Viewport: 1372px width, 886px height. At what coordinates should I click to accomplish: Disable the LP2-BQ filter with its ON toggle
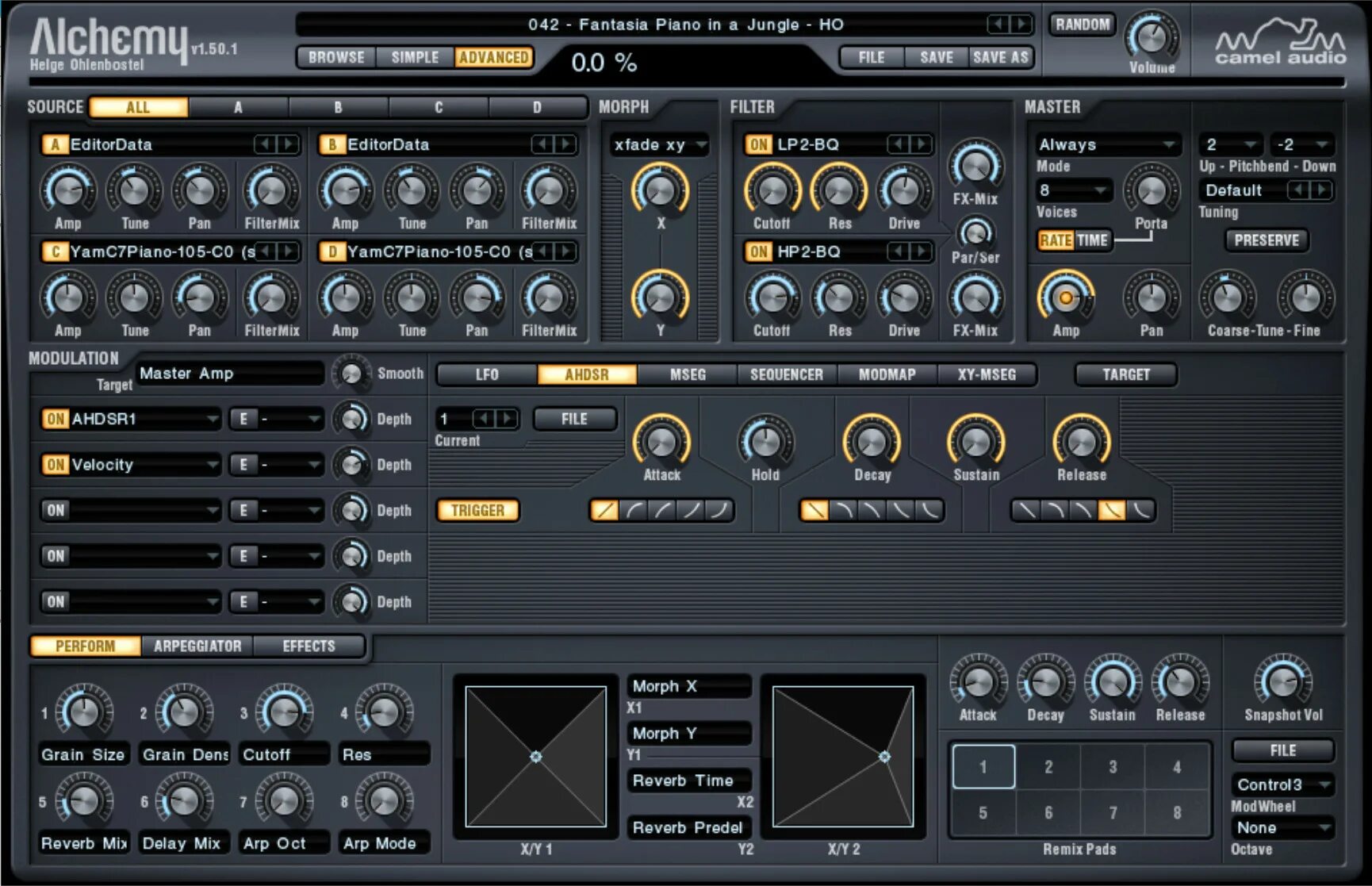point(757,144)
